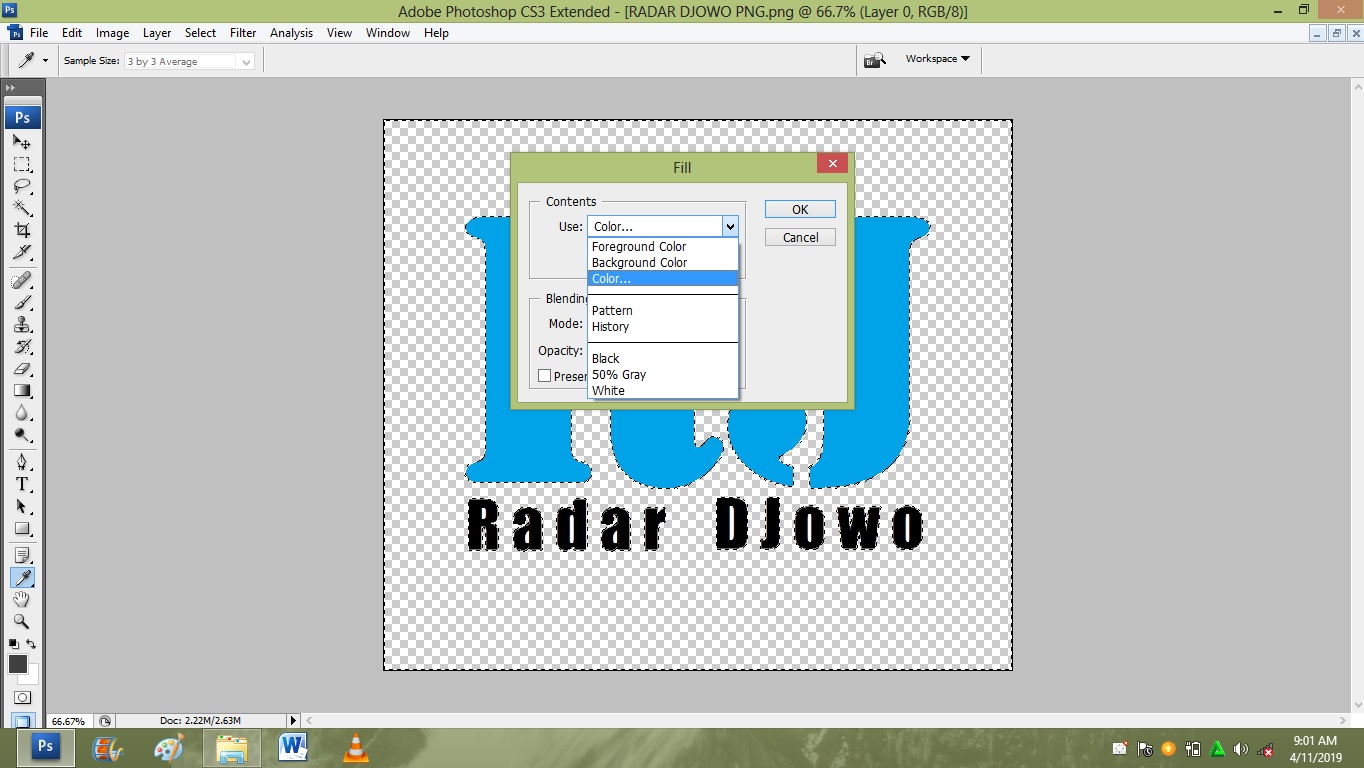
Task: Collapse the toolbox with the double arrow
Action: click(10, 88)
